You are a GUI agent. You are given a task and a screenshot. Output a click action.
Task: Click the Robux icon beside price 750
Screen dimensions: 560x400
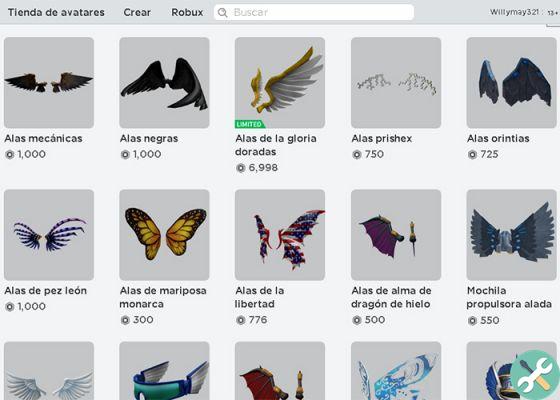coord(357,154)
